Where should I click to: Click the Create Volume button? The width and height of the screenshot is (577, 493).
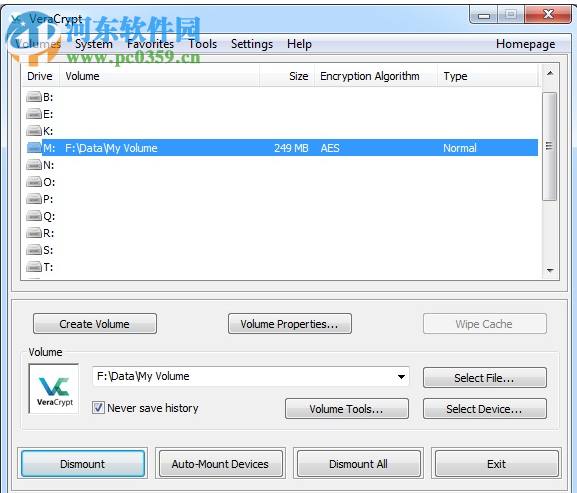tap(95, 324)
